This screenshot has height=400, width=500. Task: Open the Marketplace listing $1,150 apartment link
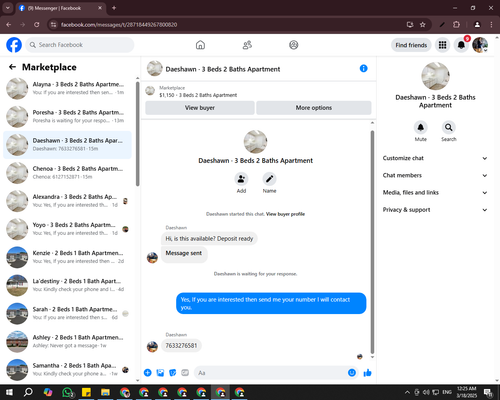tap(198, 95)
